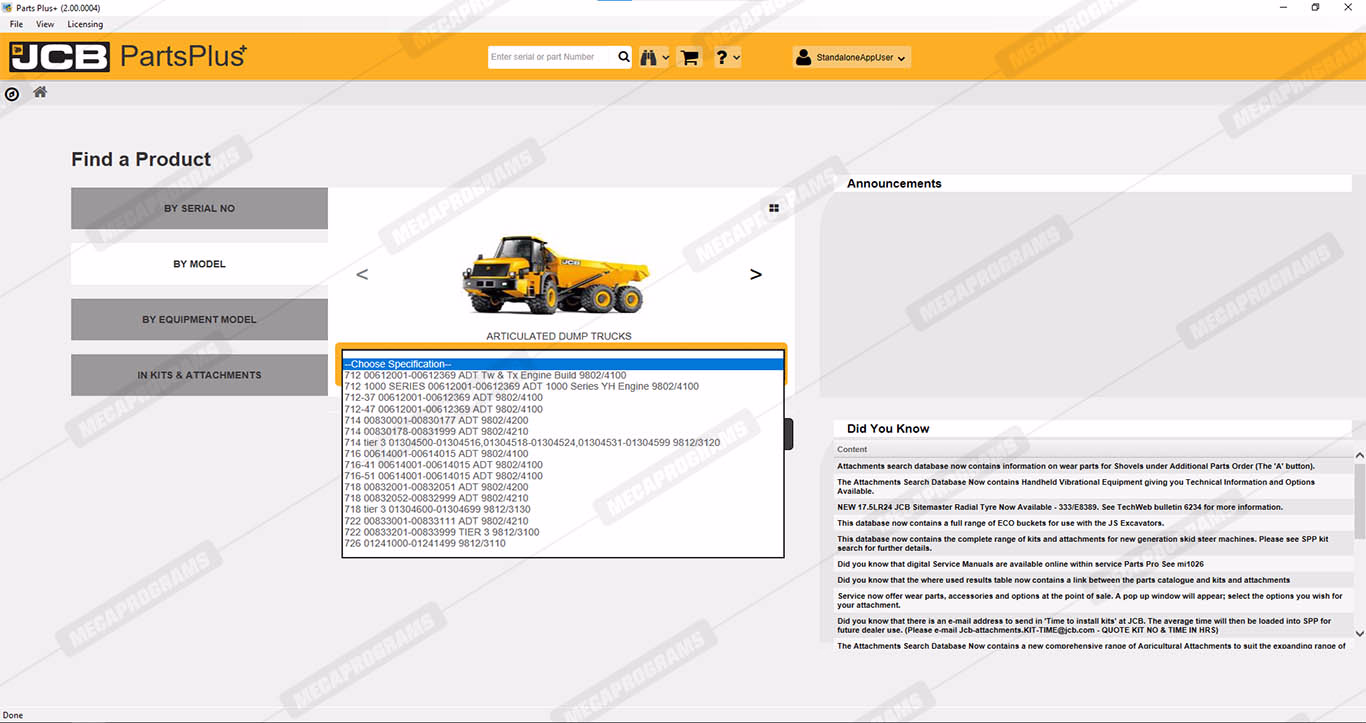This screenshot has width=1366, height=723.
Task: Choose 714 00830001-00830177 ADT 9802/4200
Action: tap(563, 420)
